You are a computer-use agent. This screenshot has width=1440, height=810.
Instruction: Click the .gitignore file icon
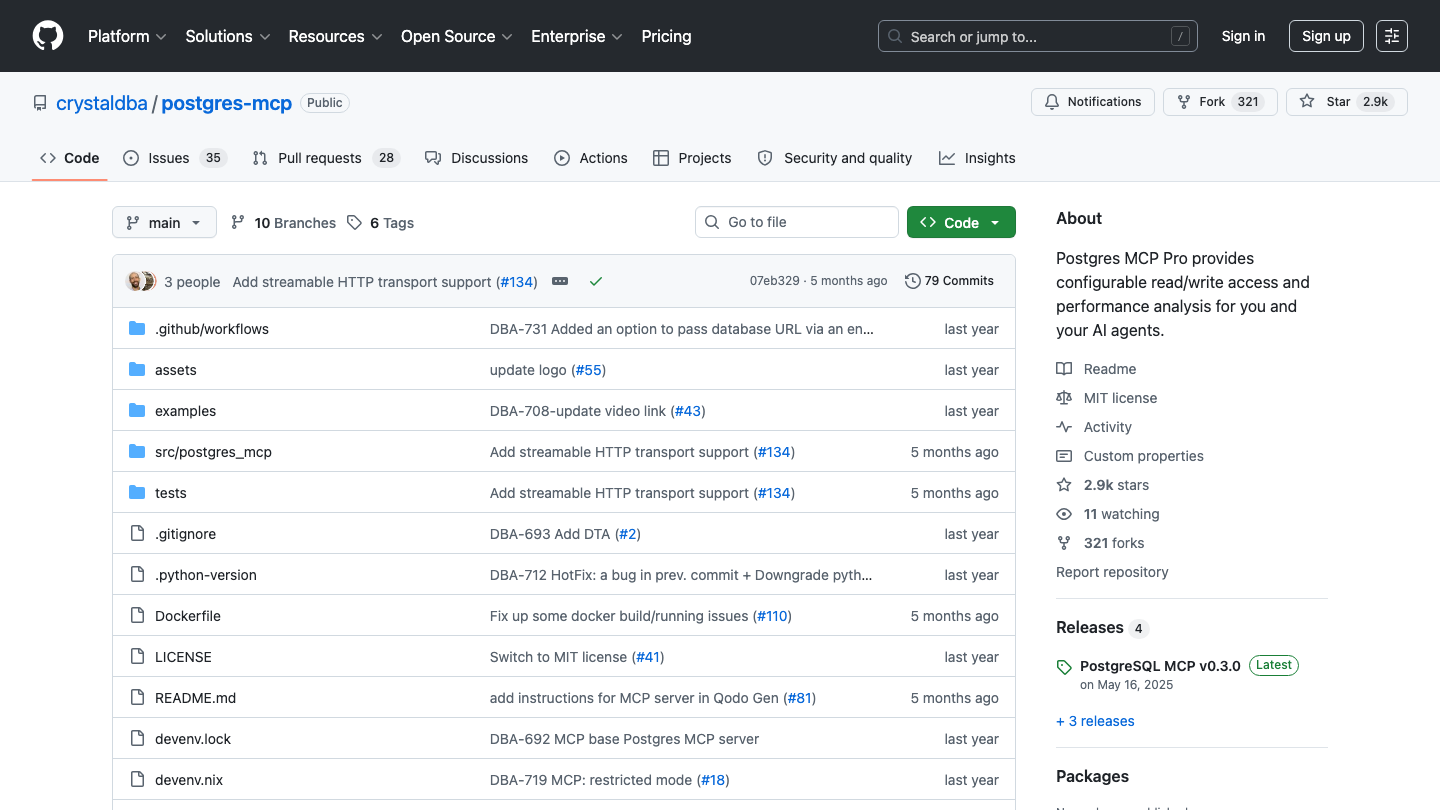(x=137, y=534)
